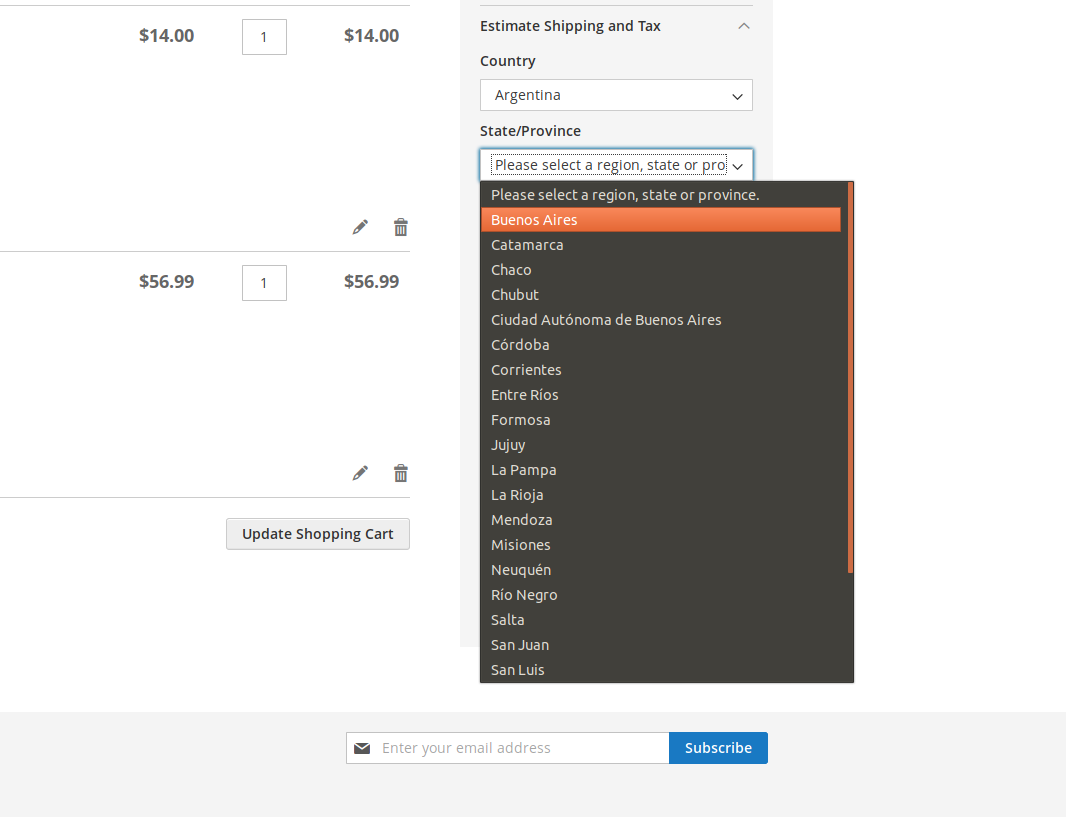Click Update Shopping Cart button
Screen dimensions: 1066x817
click(317, 534)
